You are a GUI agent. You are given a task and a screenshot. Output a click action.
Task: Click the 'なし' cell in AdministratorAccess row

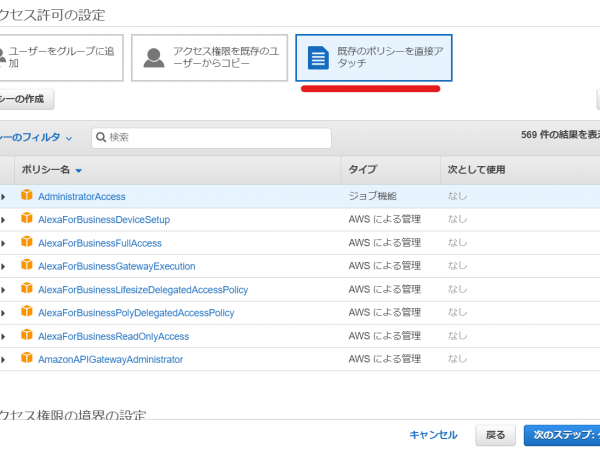coord(457,196)
